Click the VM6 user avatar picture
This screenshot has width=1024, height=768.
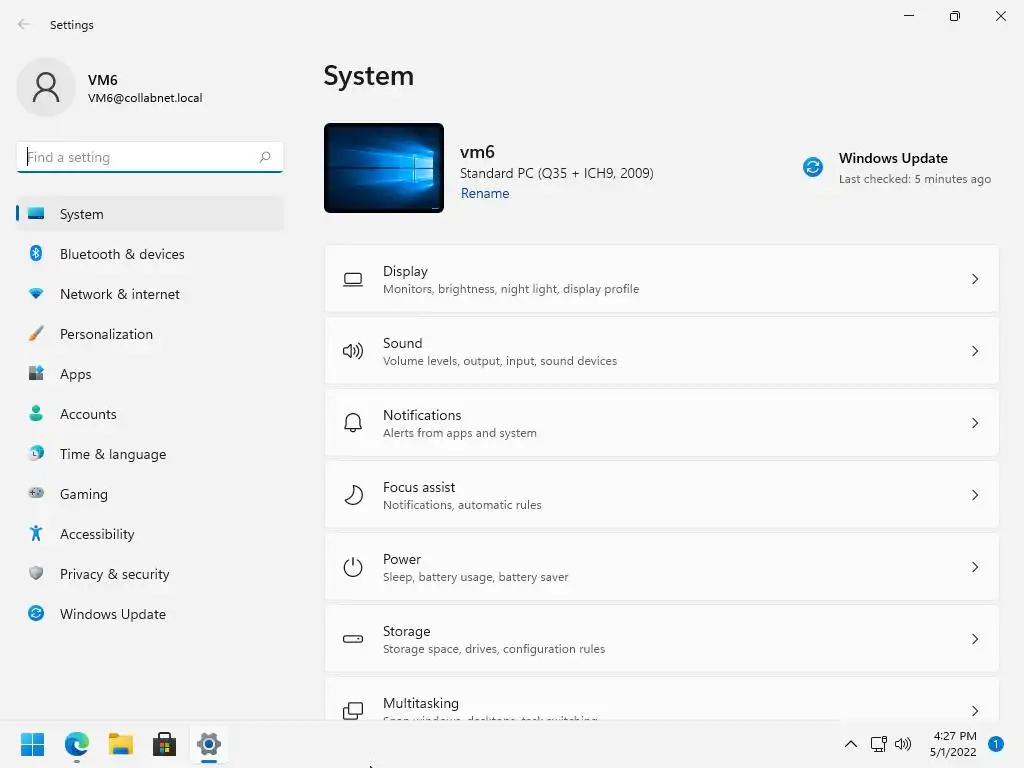(46, 88)
